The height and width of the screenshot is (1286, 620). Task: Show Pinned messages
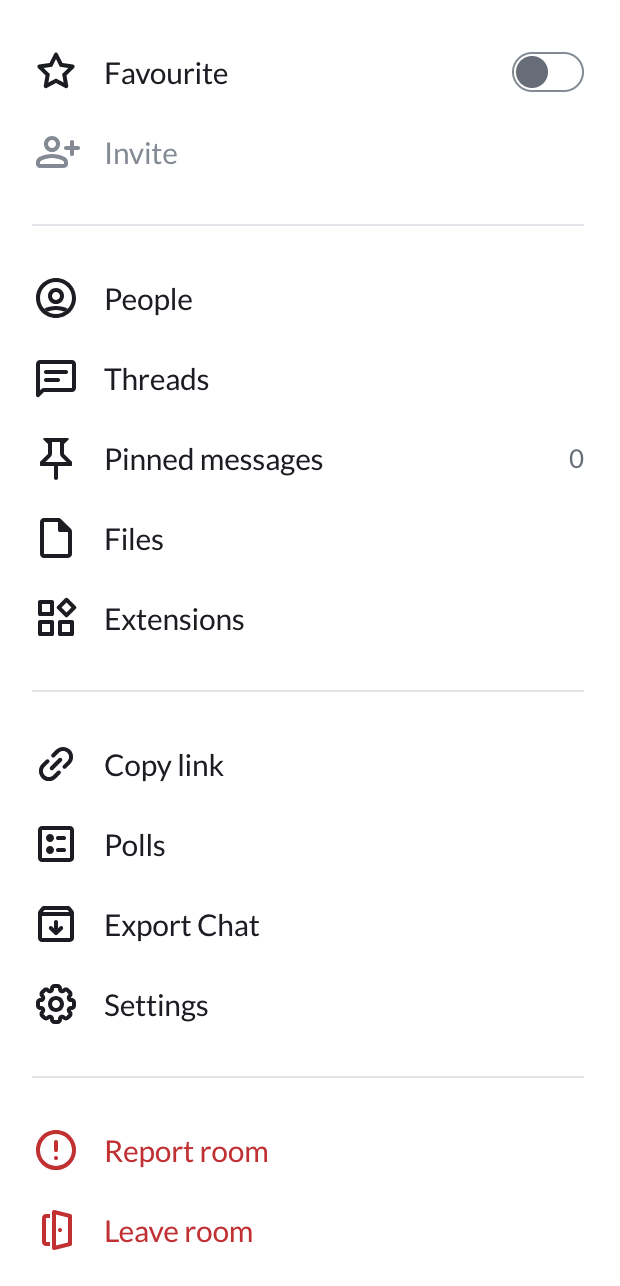(x=308, y=459)
